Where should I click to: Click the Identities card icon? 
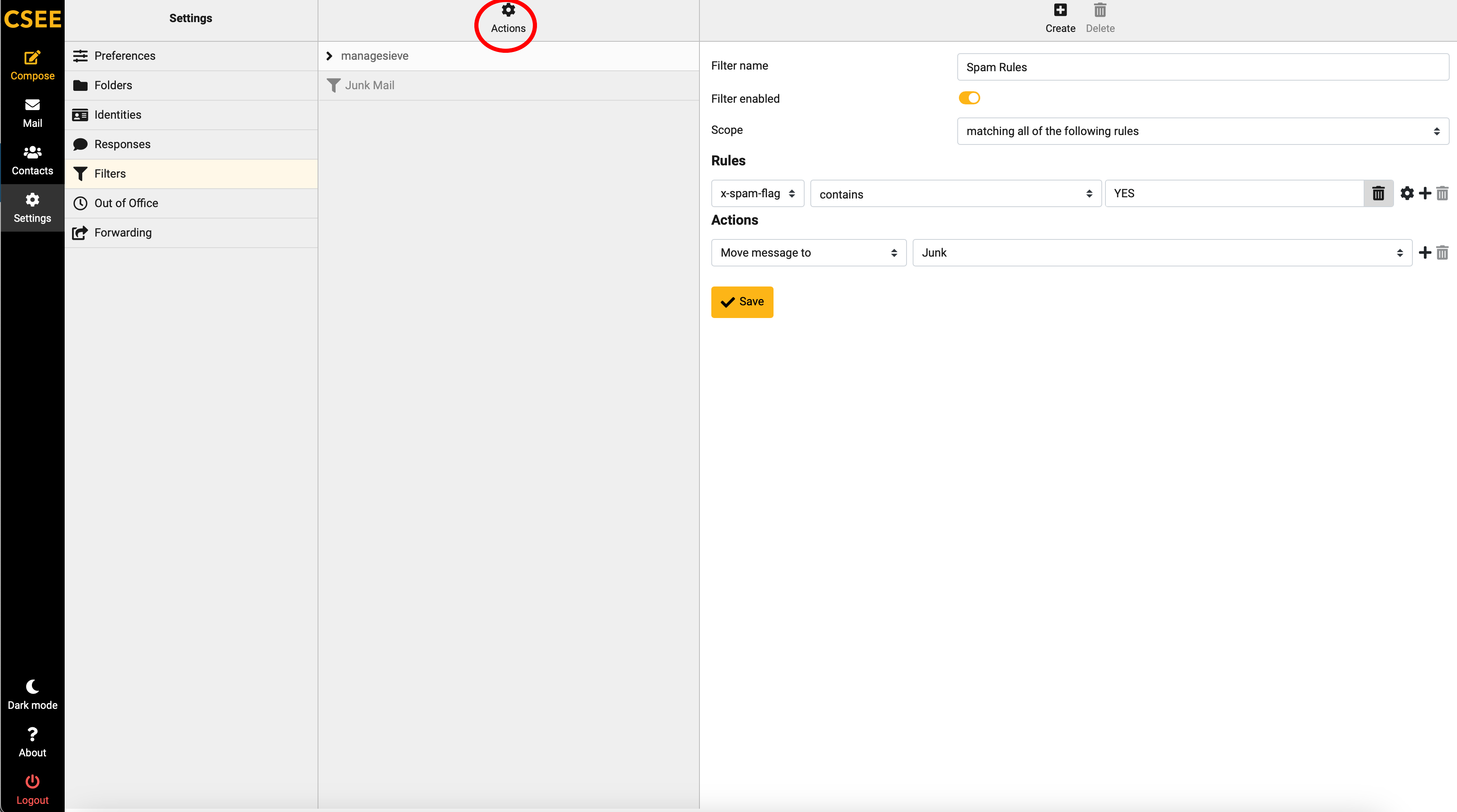[80, 115]
